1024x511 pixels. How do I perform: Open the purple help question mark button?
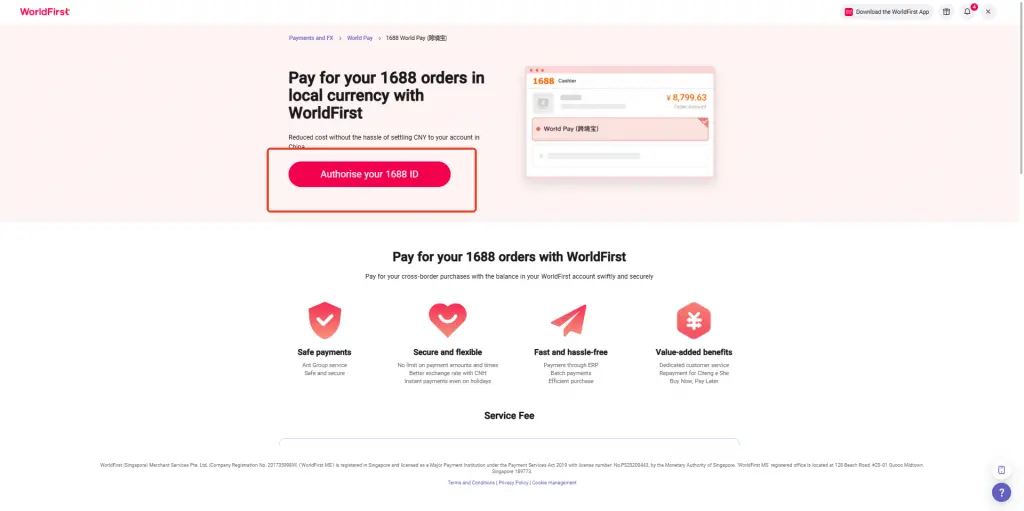pos(1001,492)
